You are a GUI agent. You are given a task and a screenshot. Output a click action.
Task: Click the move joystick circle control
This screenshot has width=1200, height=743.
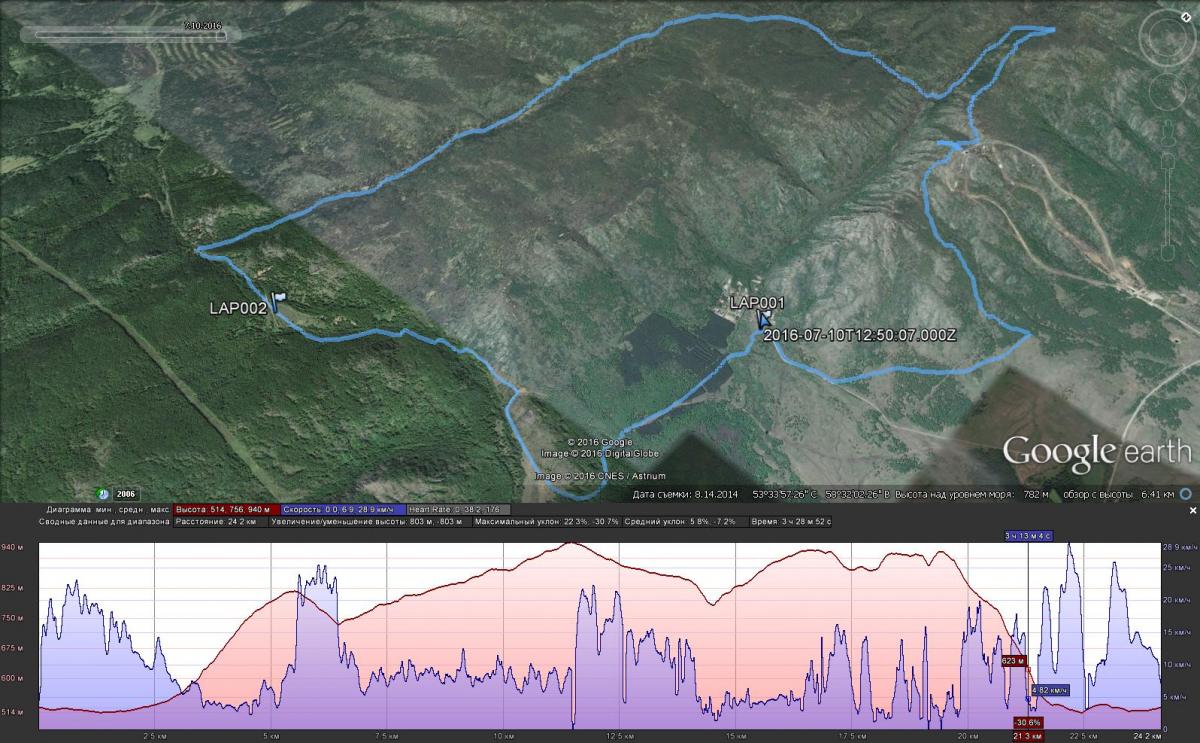pyautogui.click(x=1166, y=96)
